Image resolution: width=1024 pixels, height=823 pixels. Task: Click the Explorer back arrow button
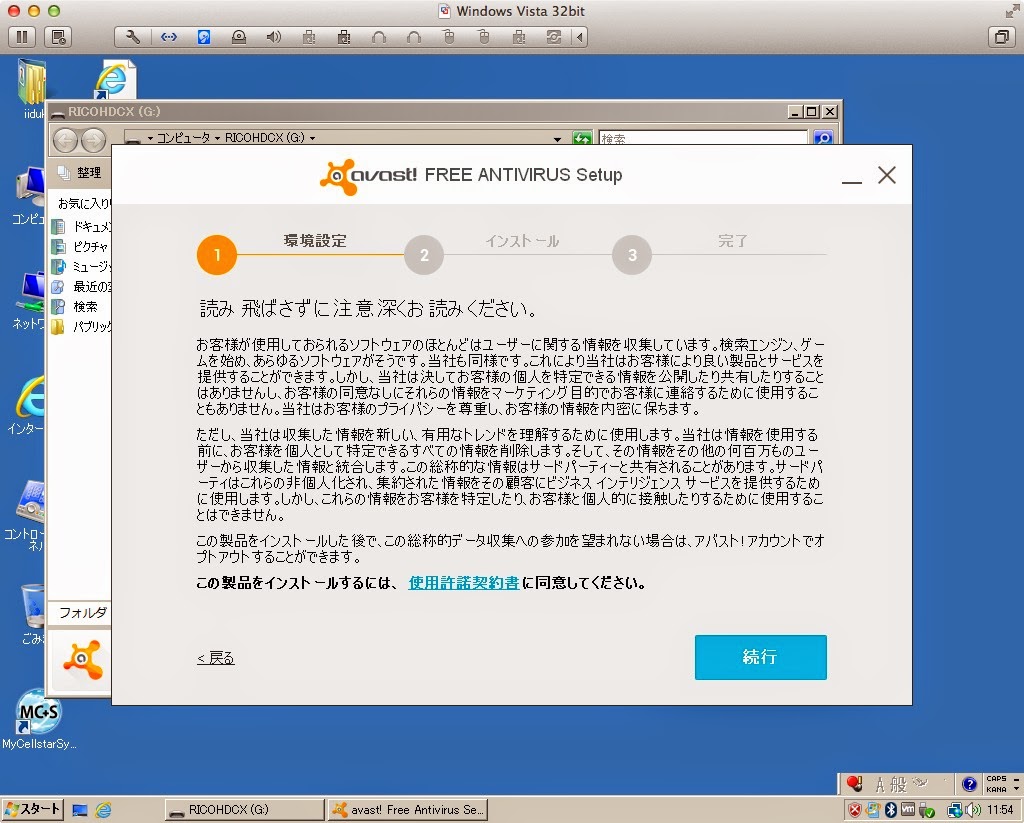tap(65, 140)
